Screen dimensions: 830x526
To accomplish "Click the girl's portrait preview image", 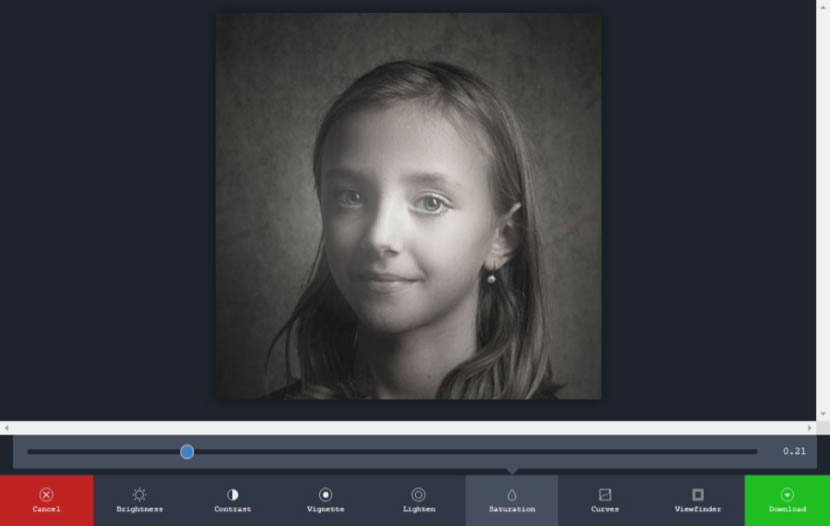I will point(408,206).
